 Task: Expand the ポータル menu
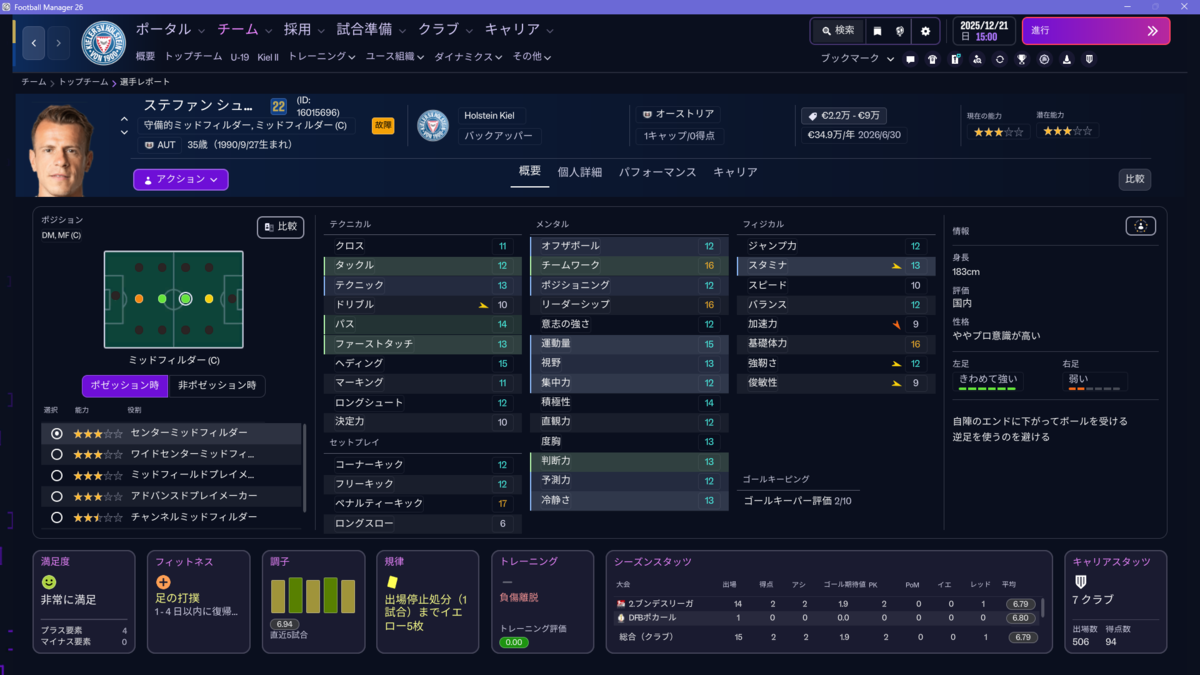pyautogui.click(x=170, y=30)
